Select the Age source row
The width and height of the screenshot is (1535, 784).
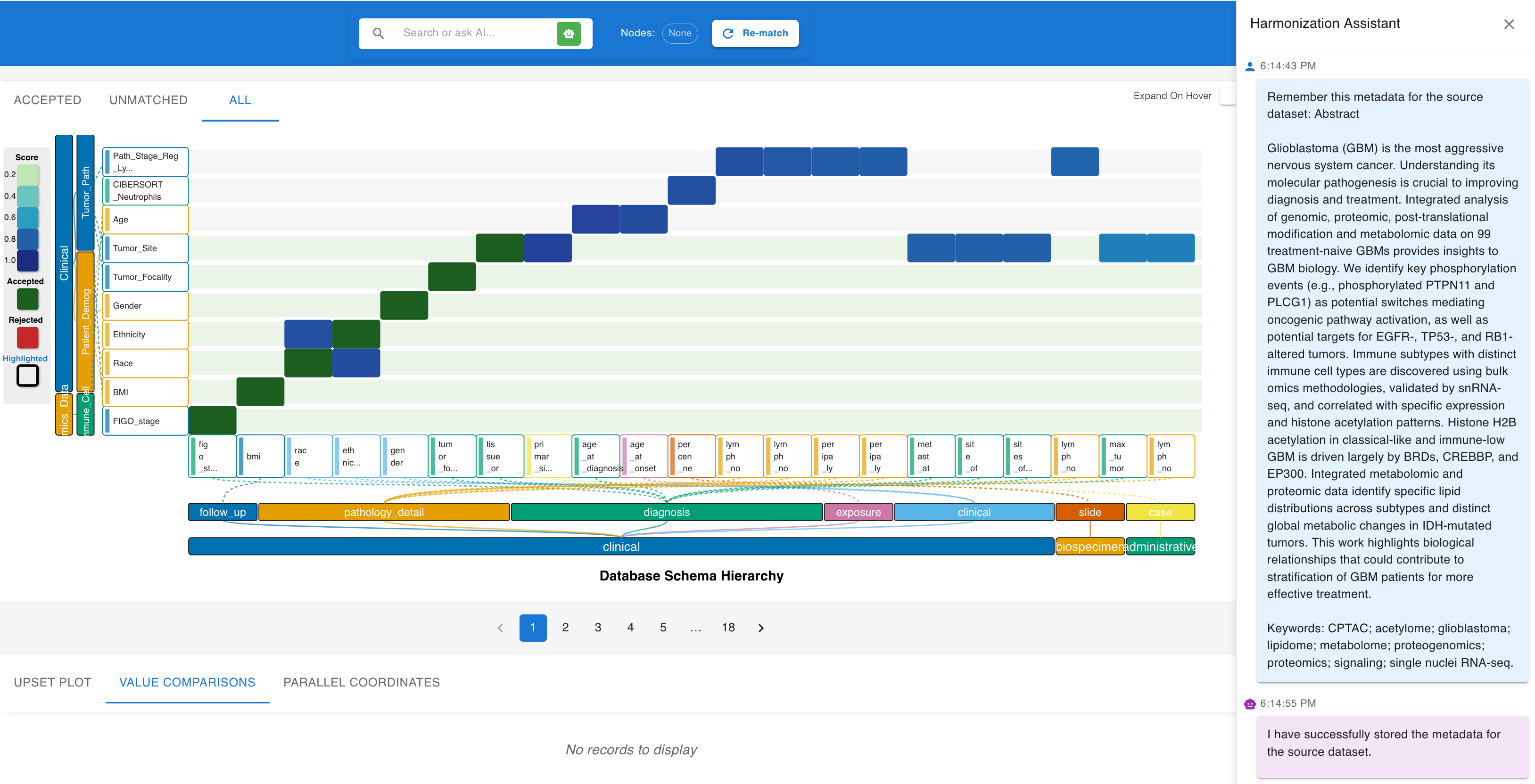145,219
